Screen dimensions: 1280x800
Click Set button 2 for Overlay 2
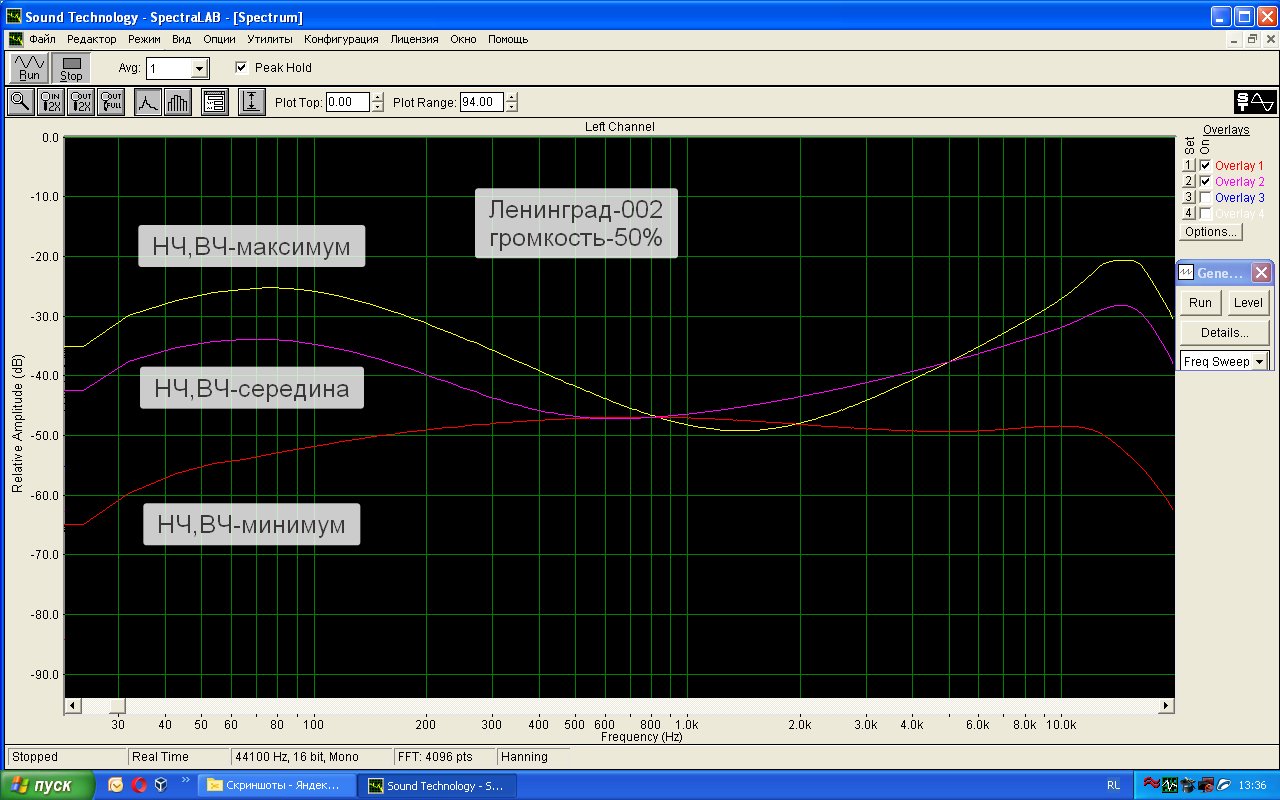click(1189, 182)
